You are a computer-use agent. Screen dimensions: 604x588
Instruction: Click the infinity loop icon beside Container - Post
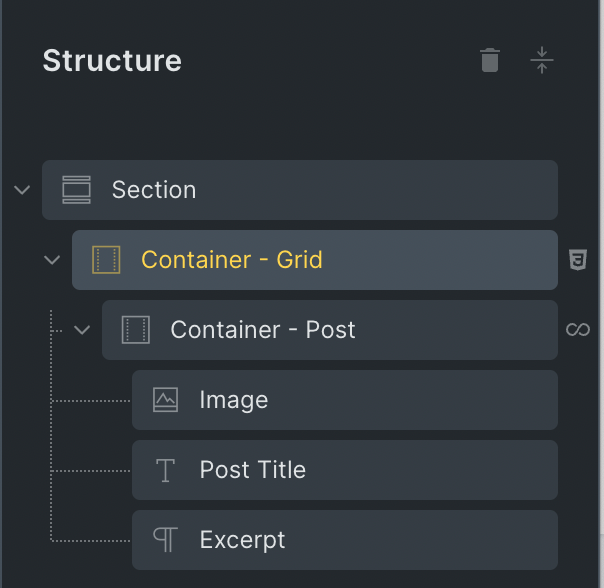coord(577,330)
